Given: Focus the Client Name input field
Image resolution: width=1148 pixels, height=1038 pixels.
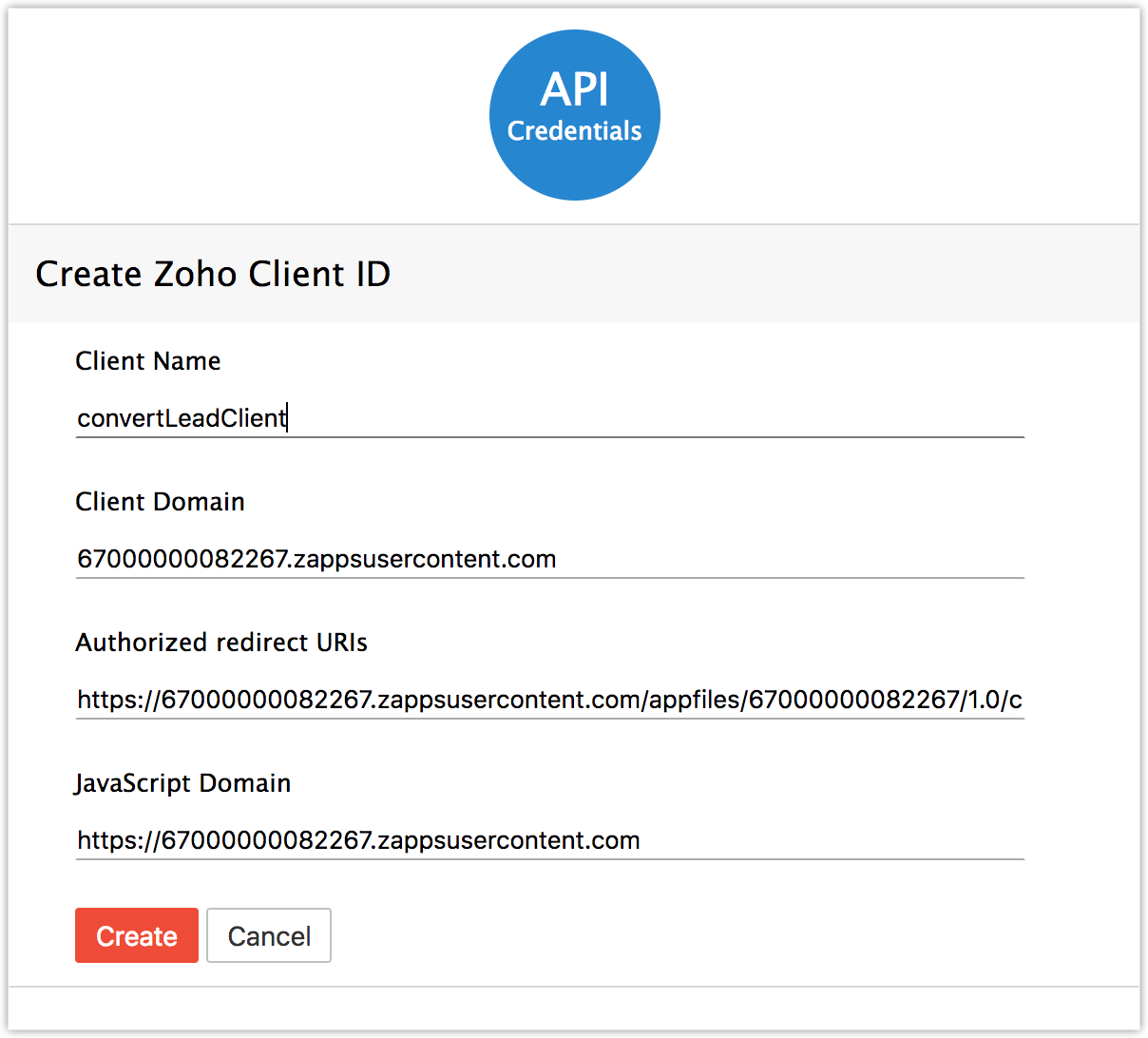Looking at the screenshot, I should [549, 418].
